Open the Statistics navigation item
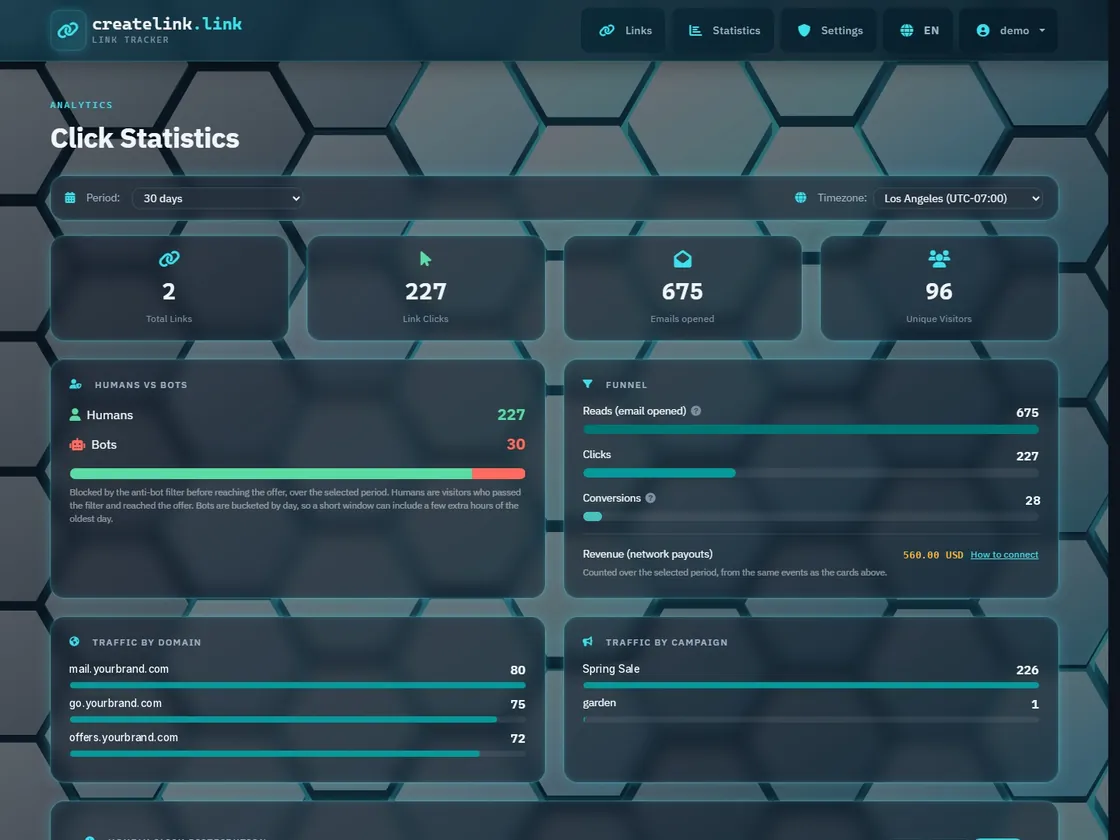The image size is (1120, 840). click(723, 30)
